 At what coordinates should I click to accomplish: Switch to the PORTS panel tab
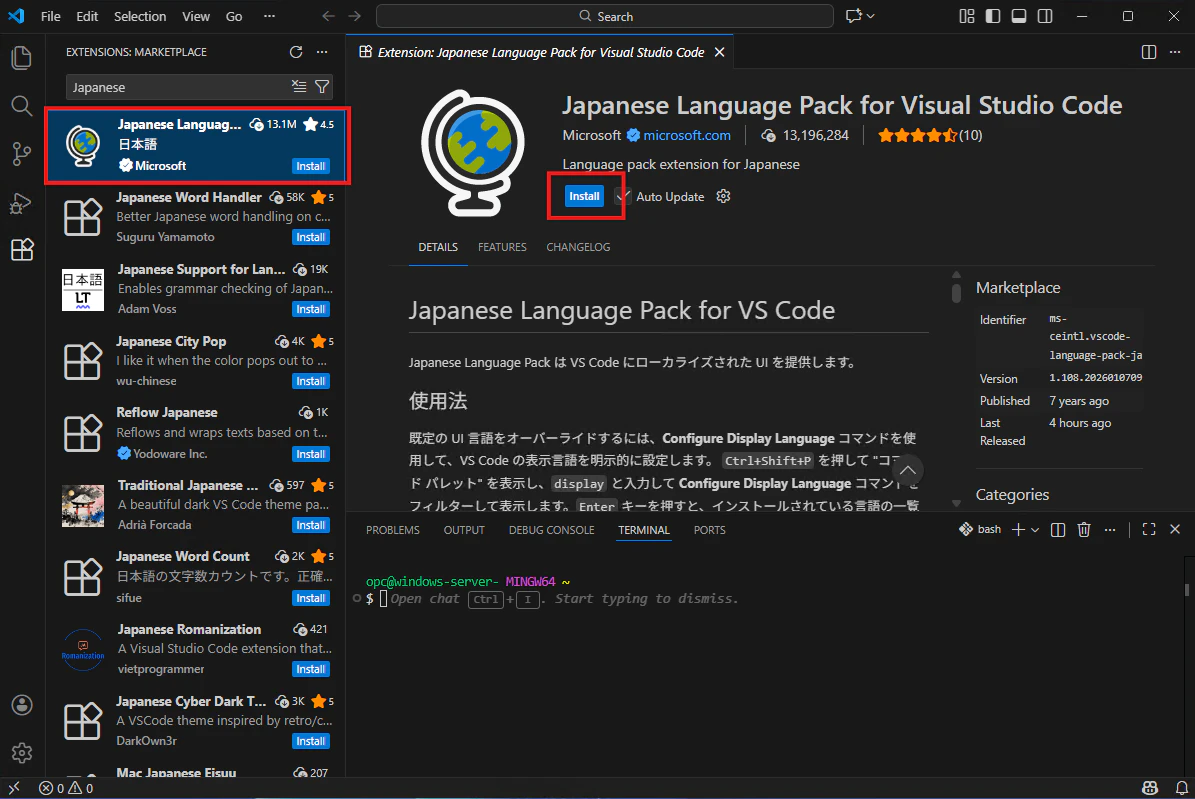pos(710,530)
